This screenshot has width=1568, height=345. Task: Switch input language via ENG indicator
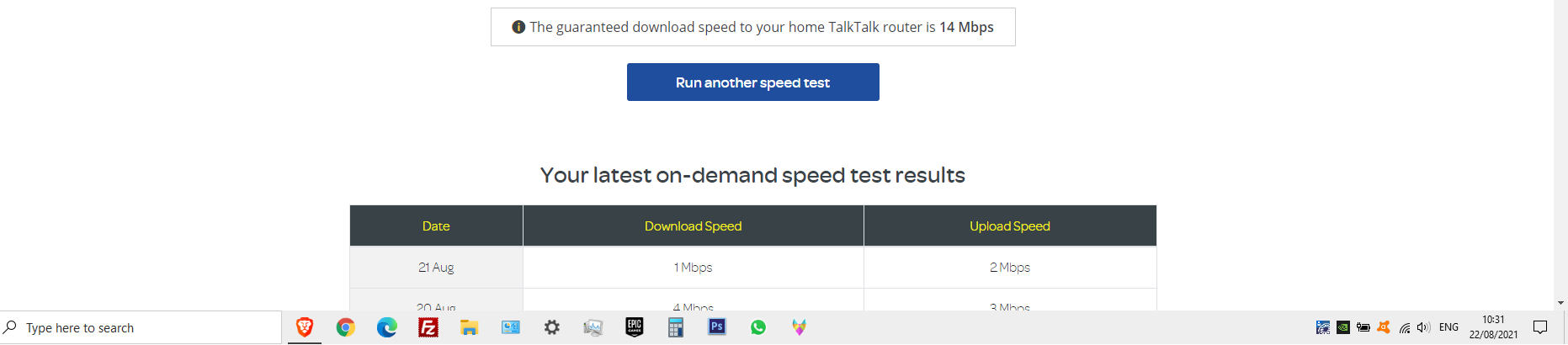coord(1448,327)
